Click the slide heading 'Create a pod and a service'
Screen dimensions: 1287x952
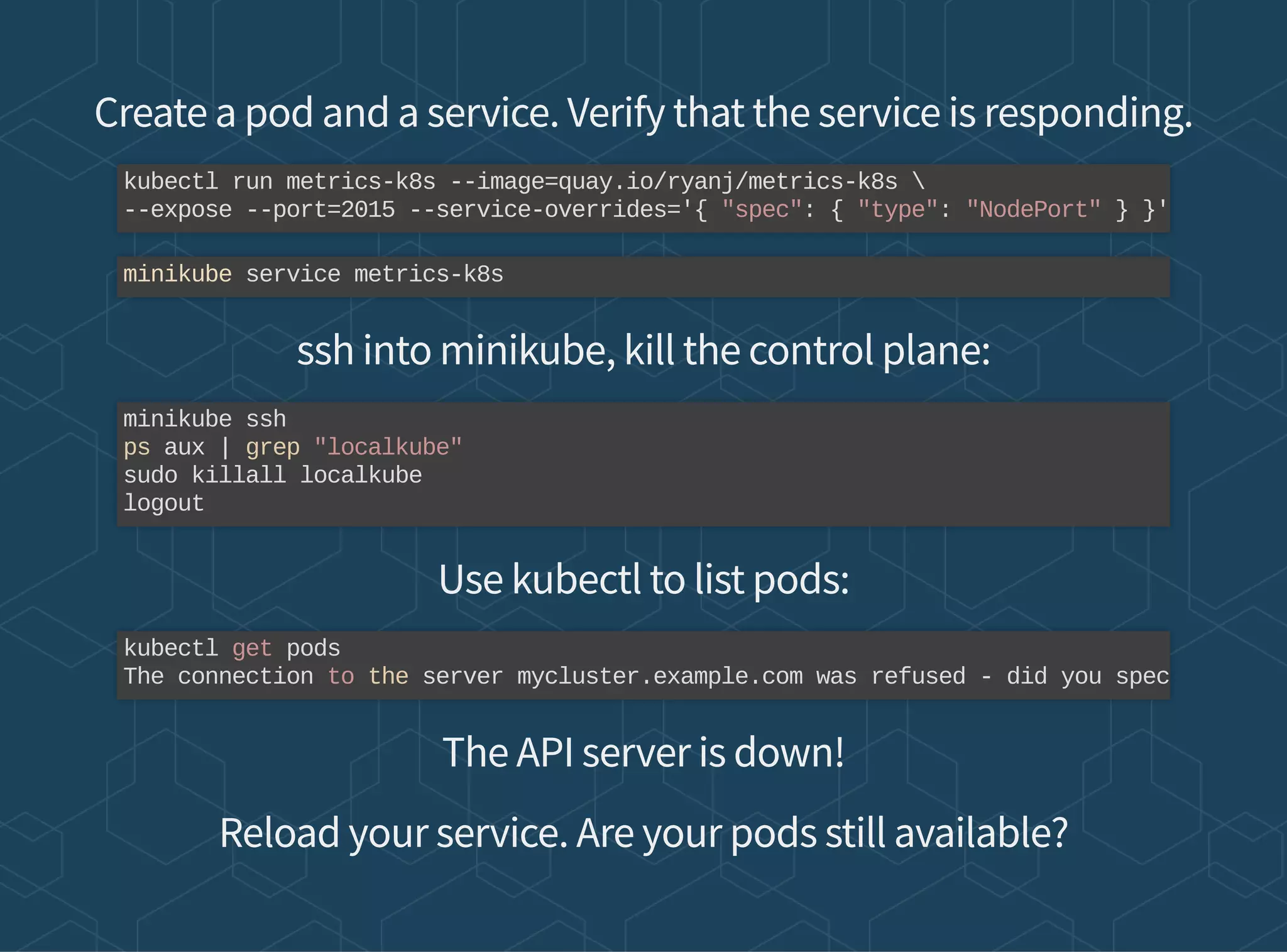[643, 114]
